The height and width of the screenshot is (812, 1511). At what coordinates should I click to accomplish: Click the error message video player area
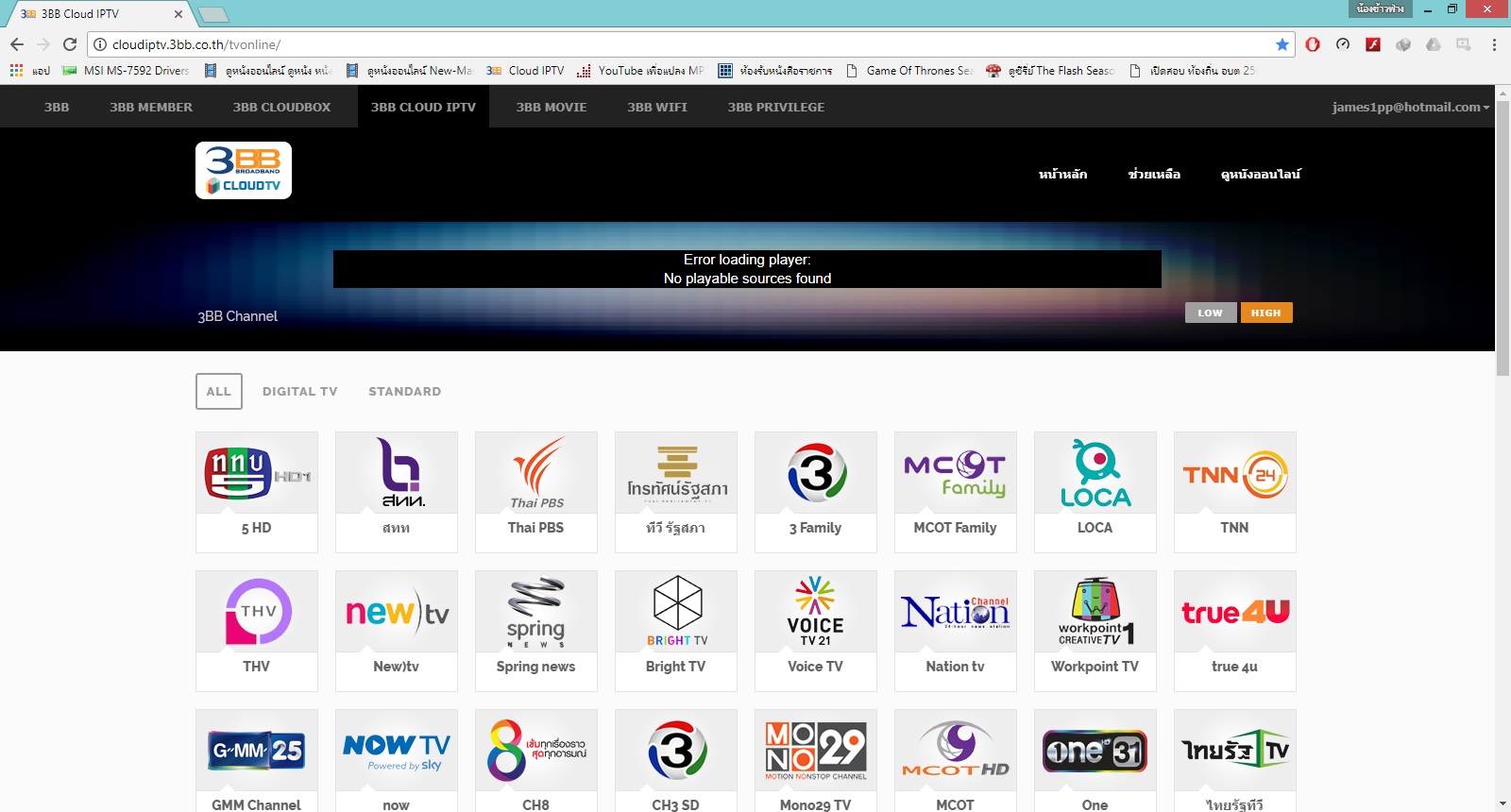pyautogui.click(x=747, y=269)
